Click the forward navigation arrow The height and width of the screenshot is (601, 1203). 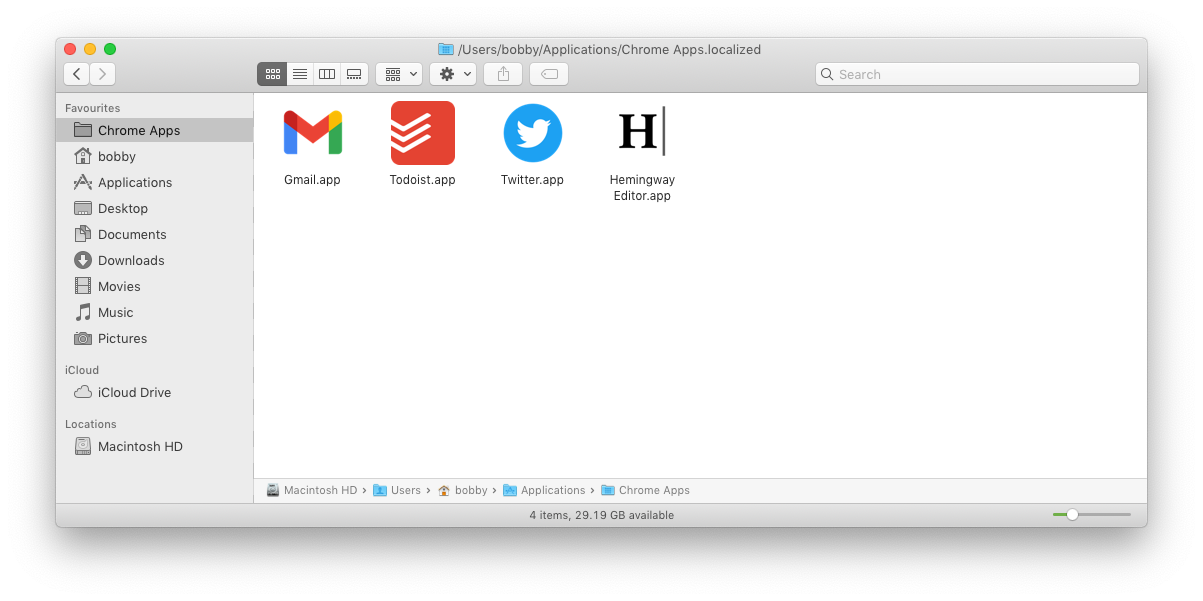tap(102, 73)
